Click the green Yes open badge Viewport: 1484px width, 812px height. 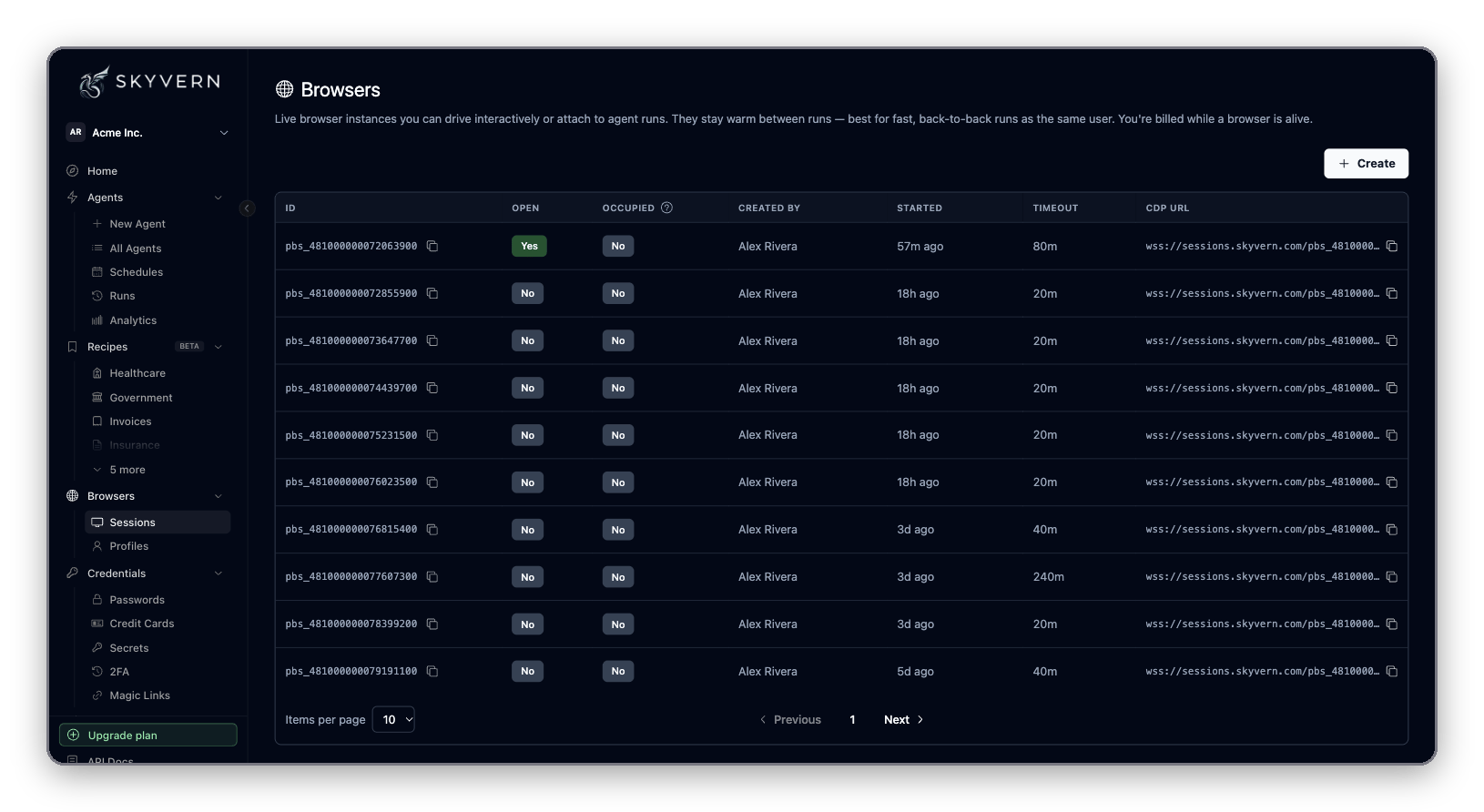529,247
